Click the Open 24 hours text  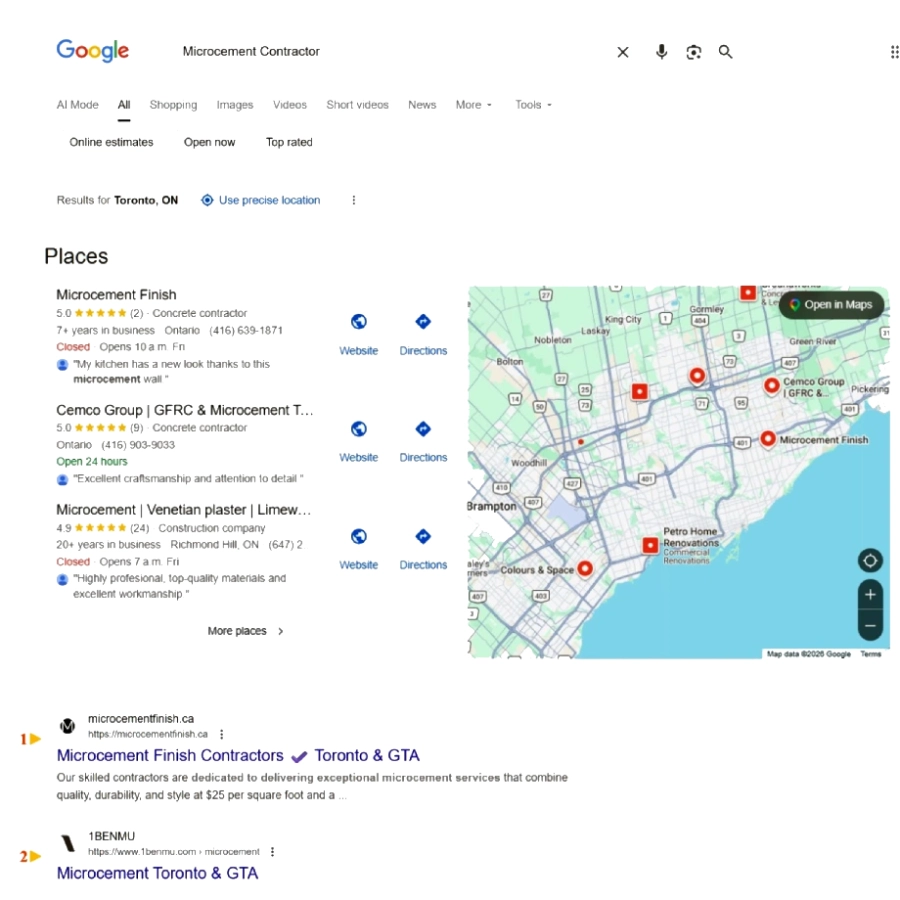coord(92,461)
